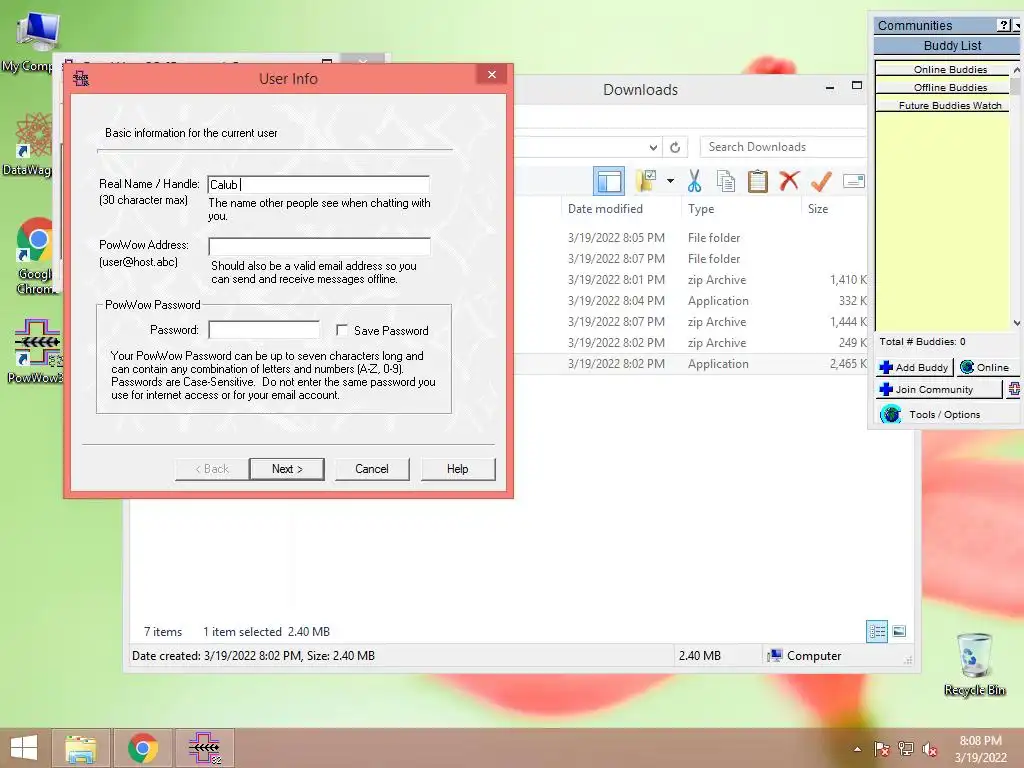The image size is (1024, 768).
Task: Click the Online status button
Action: click(987, 367)
